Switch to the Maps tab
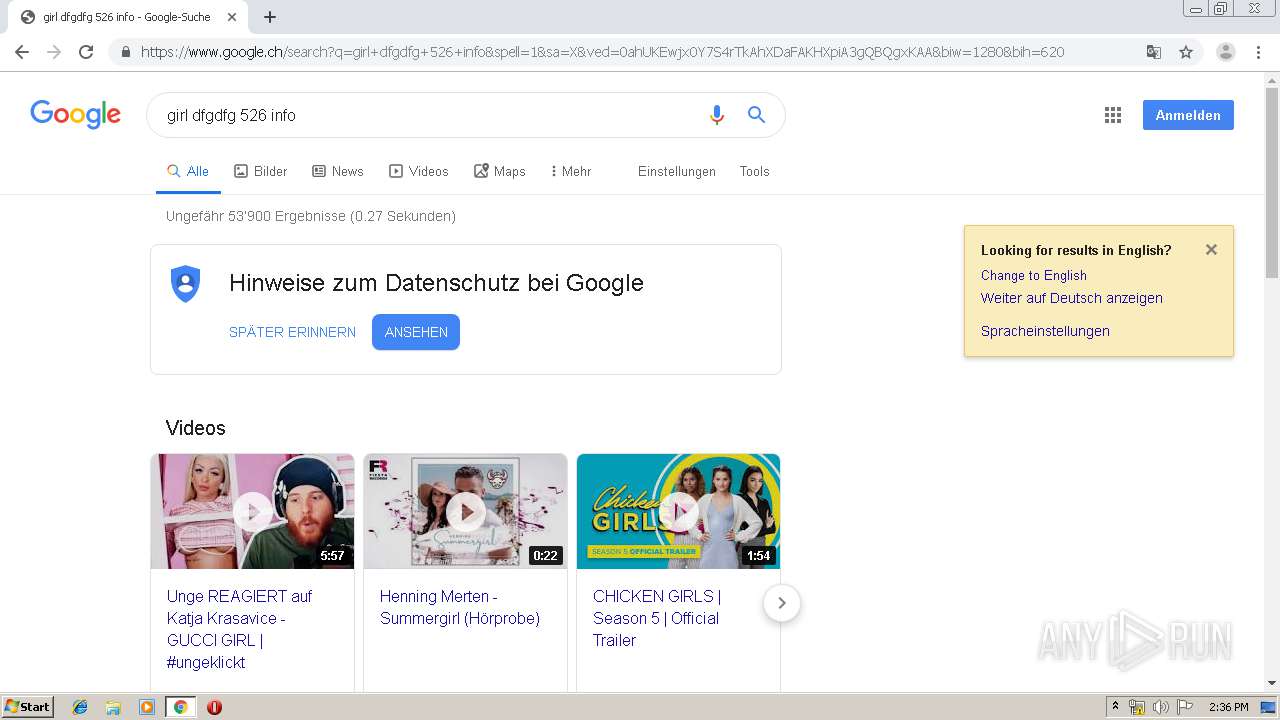 click(499, 171)
